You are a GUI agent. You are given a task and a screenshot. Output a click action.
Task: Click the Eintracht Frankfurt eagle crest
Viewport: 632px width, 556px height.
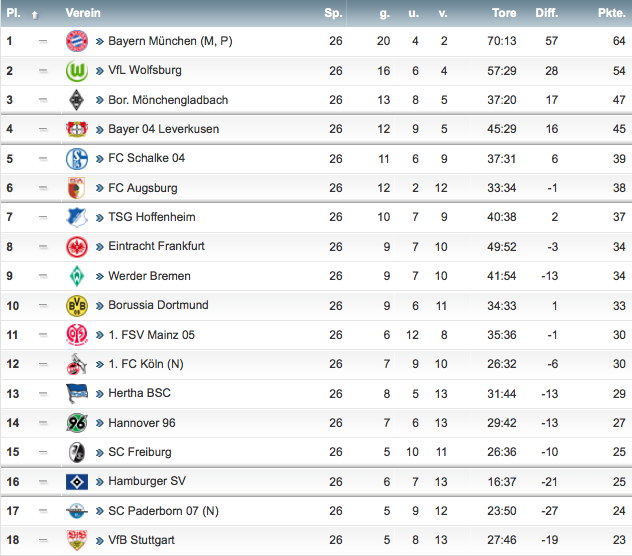pyautogui.click(x=77, y=247)
